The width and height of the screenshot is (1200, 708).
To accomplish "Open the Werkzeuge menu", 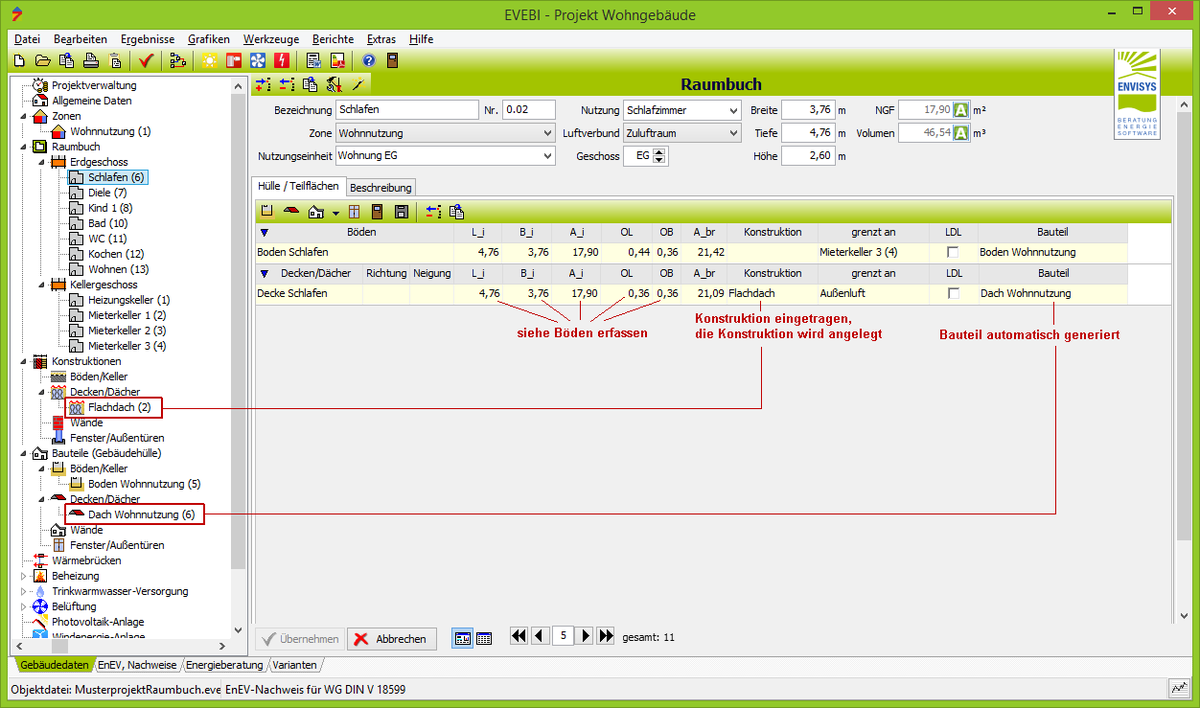I will coord(270,39).
